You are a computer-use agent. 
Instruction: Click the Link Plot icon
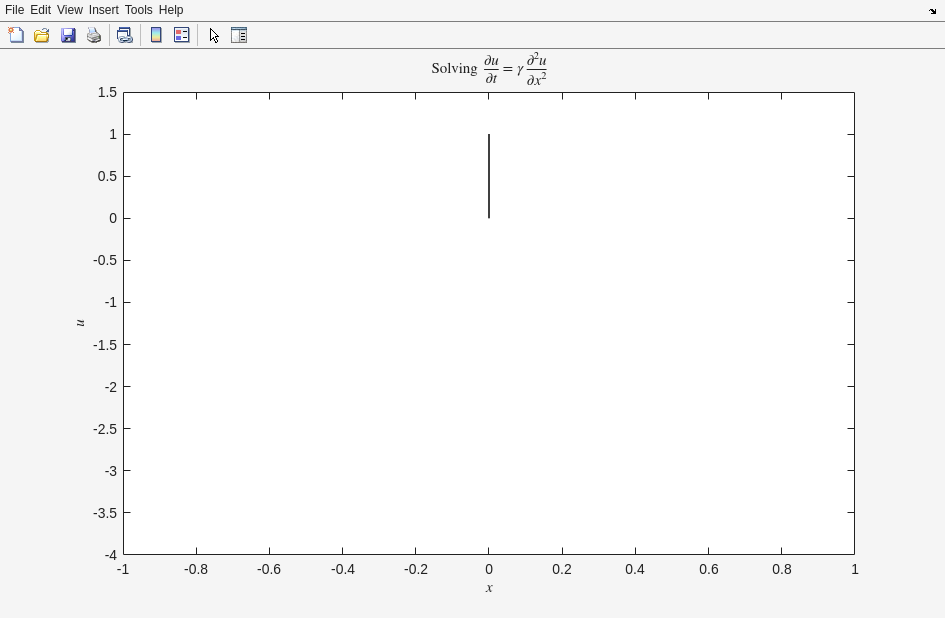pos(124,35)
